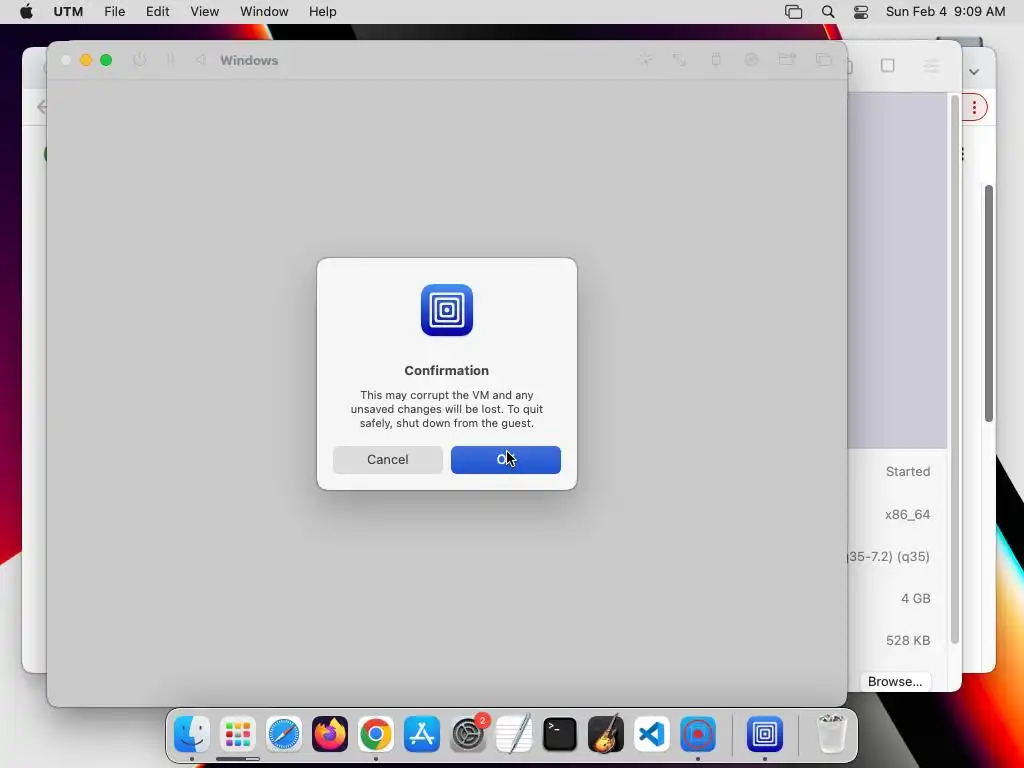The width and height of the screenshot is (1024, 768).
Task: Click the pause VM icon
Action: pos(170,60)
